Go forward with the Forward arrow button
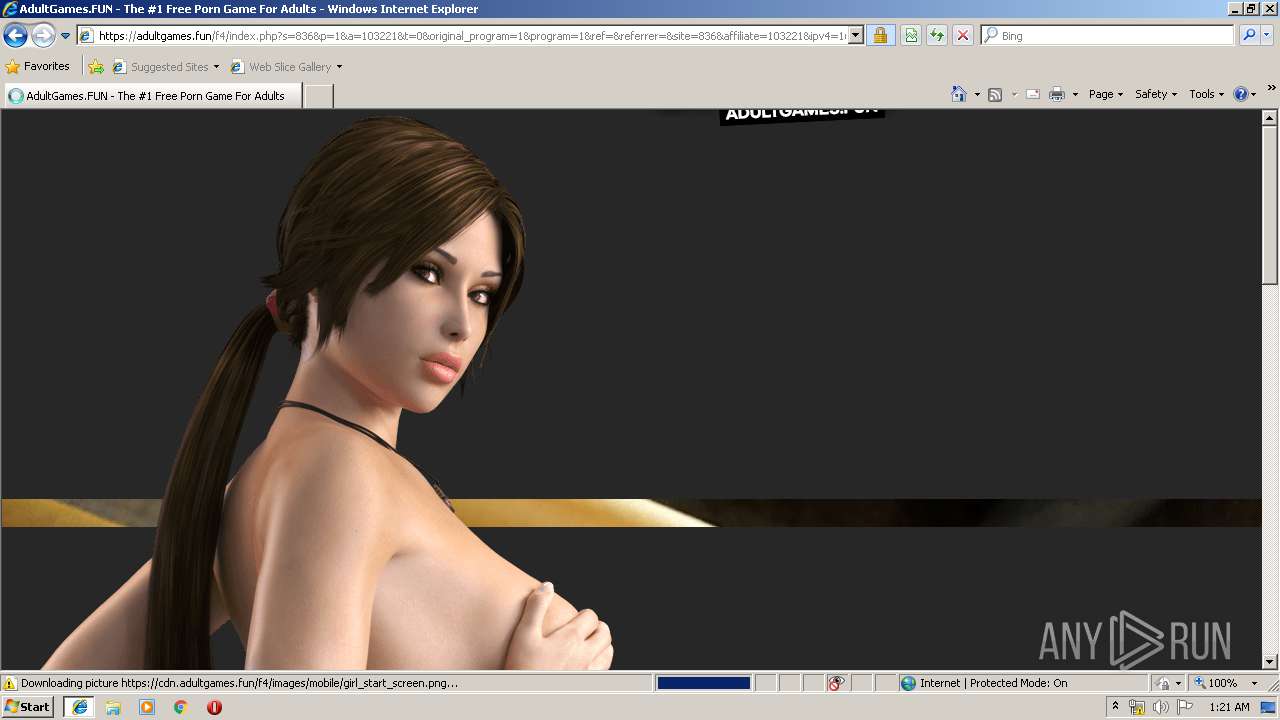The width and height of the screenshot is (1280, 720). pyautogui.click(x=43, y=36)
